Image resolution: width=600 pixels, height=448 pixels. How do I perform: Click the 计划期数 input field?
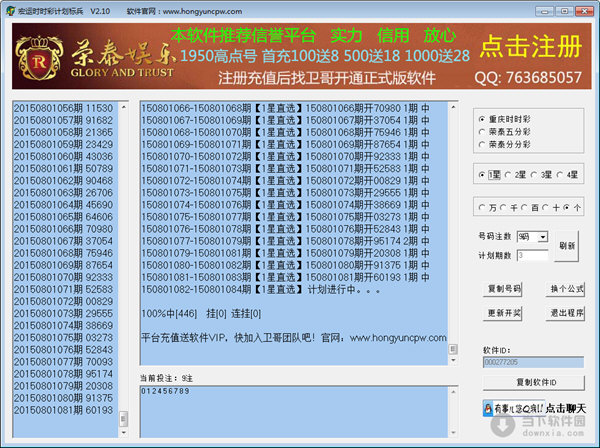pos(532,256)
